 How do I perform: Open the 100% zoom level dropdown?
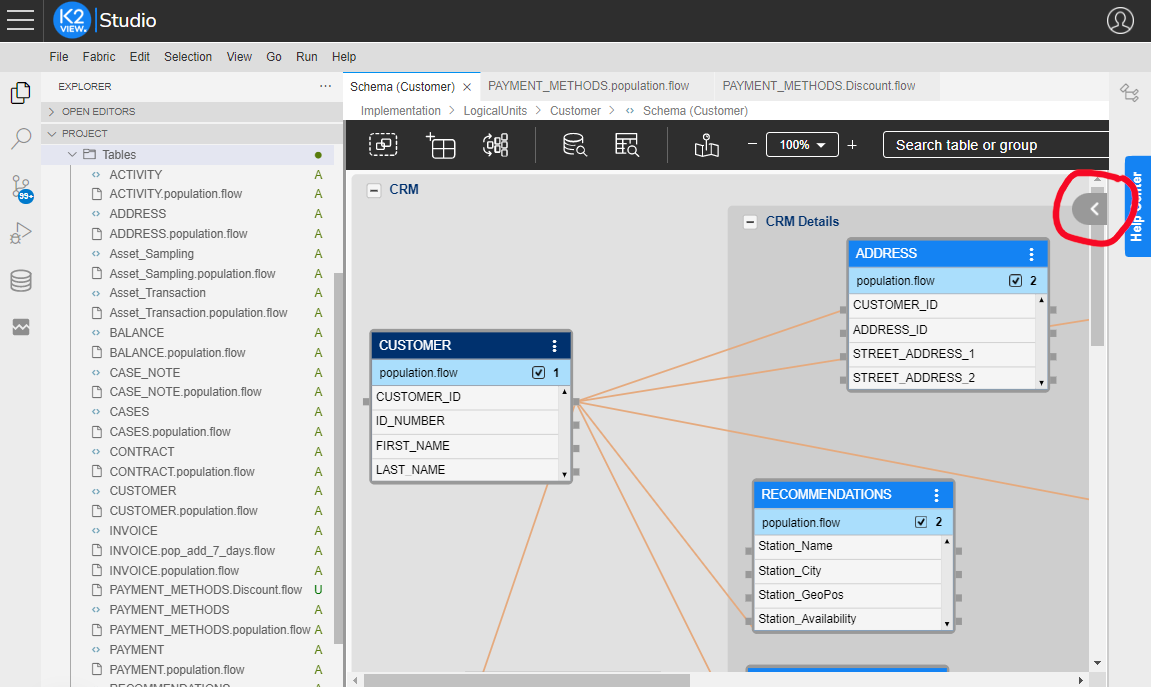(802, 145)
